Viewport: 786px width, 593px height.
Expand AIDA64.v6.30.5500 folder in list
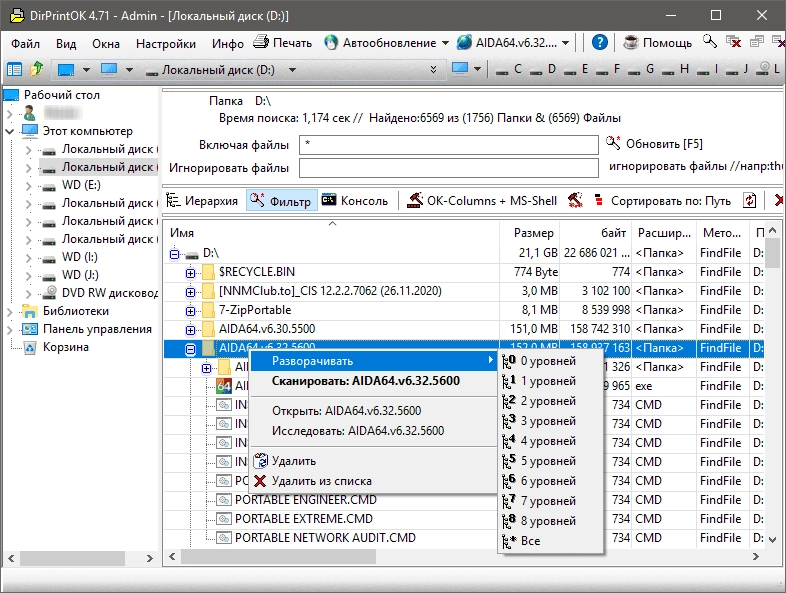[190, 330]
